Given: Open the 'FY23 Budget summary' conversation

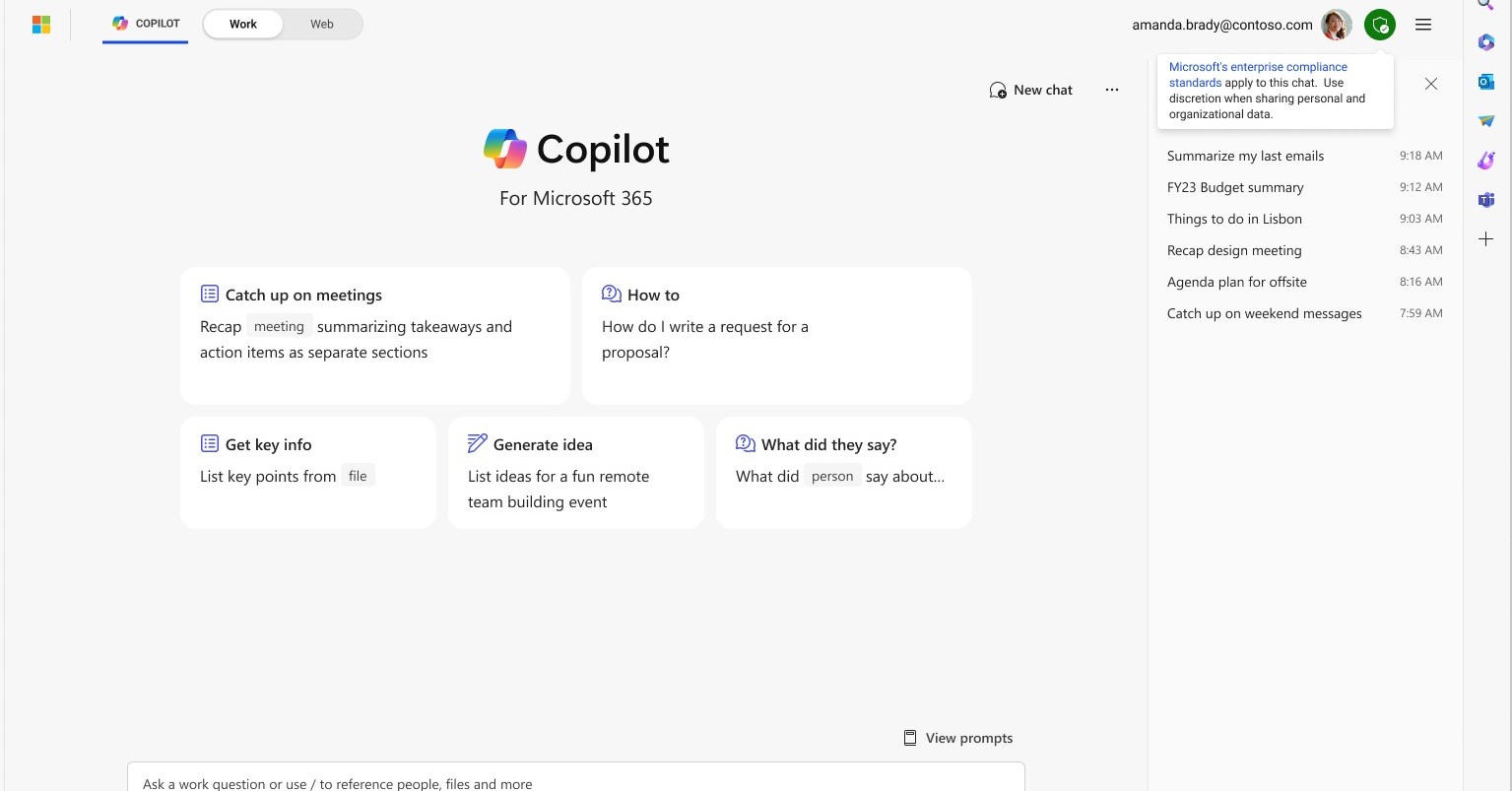Looking at the screenshot, I should point(1235,187).
